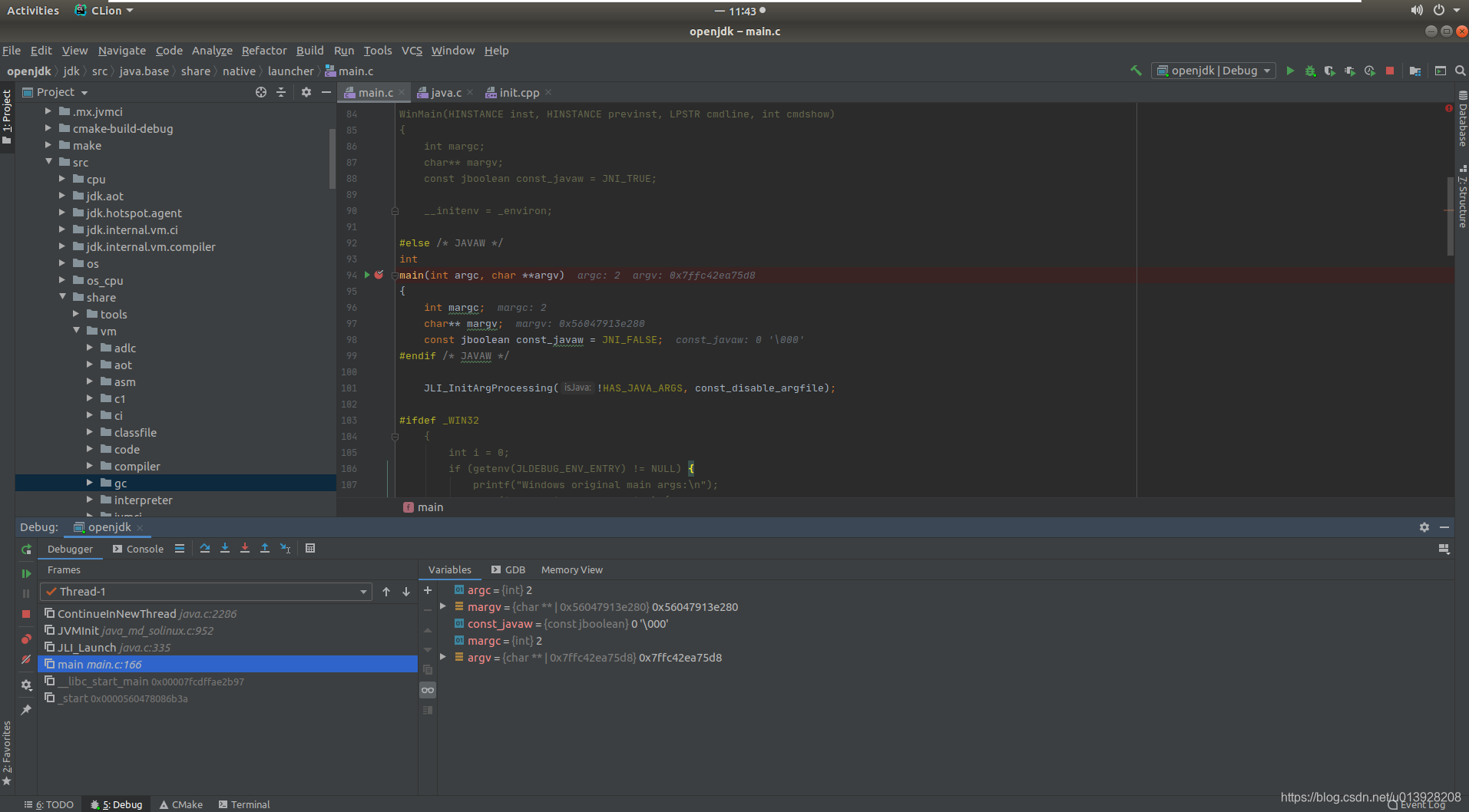
Task: Open the Refactor menu
Action: (x=264, y=51)
